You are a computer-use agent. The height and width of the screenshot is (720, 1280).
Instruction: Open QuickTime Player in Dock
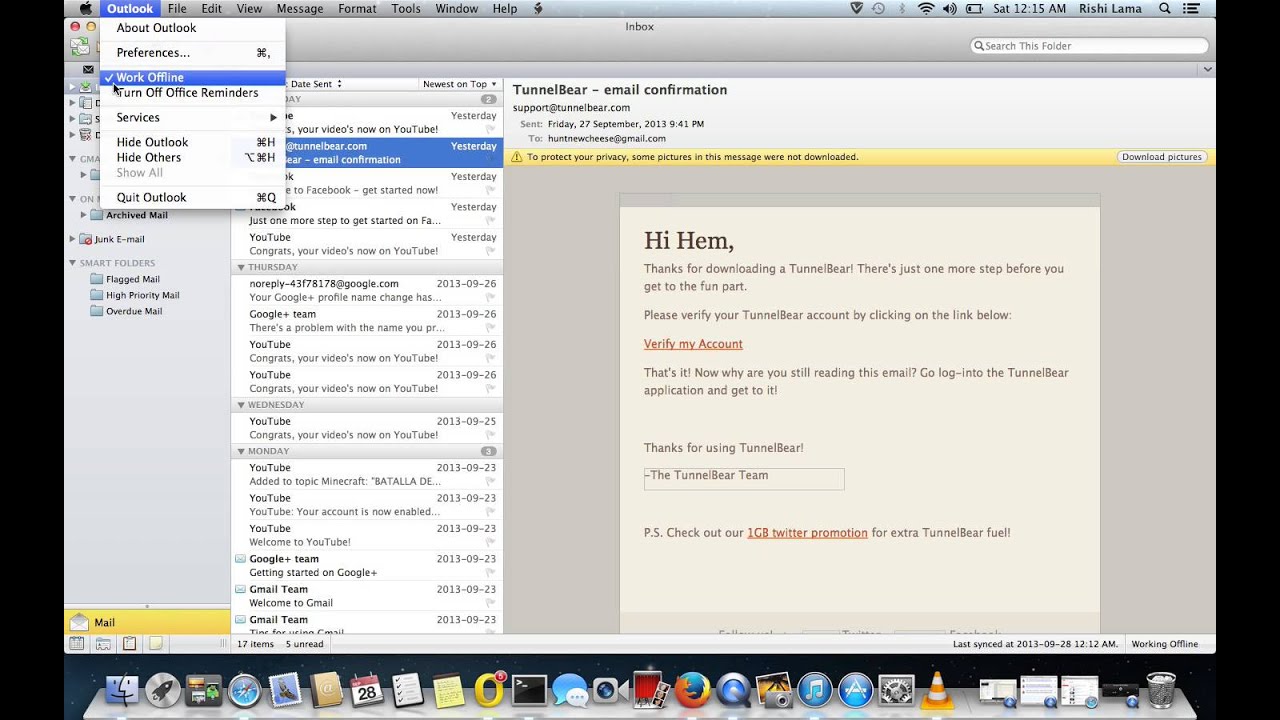coord(733,690)
